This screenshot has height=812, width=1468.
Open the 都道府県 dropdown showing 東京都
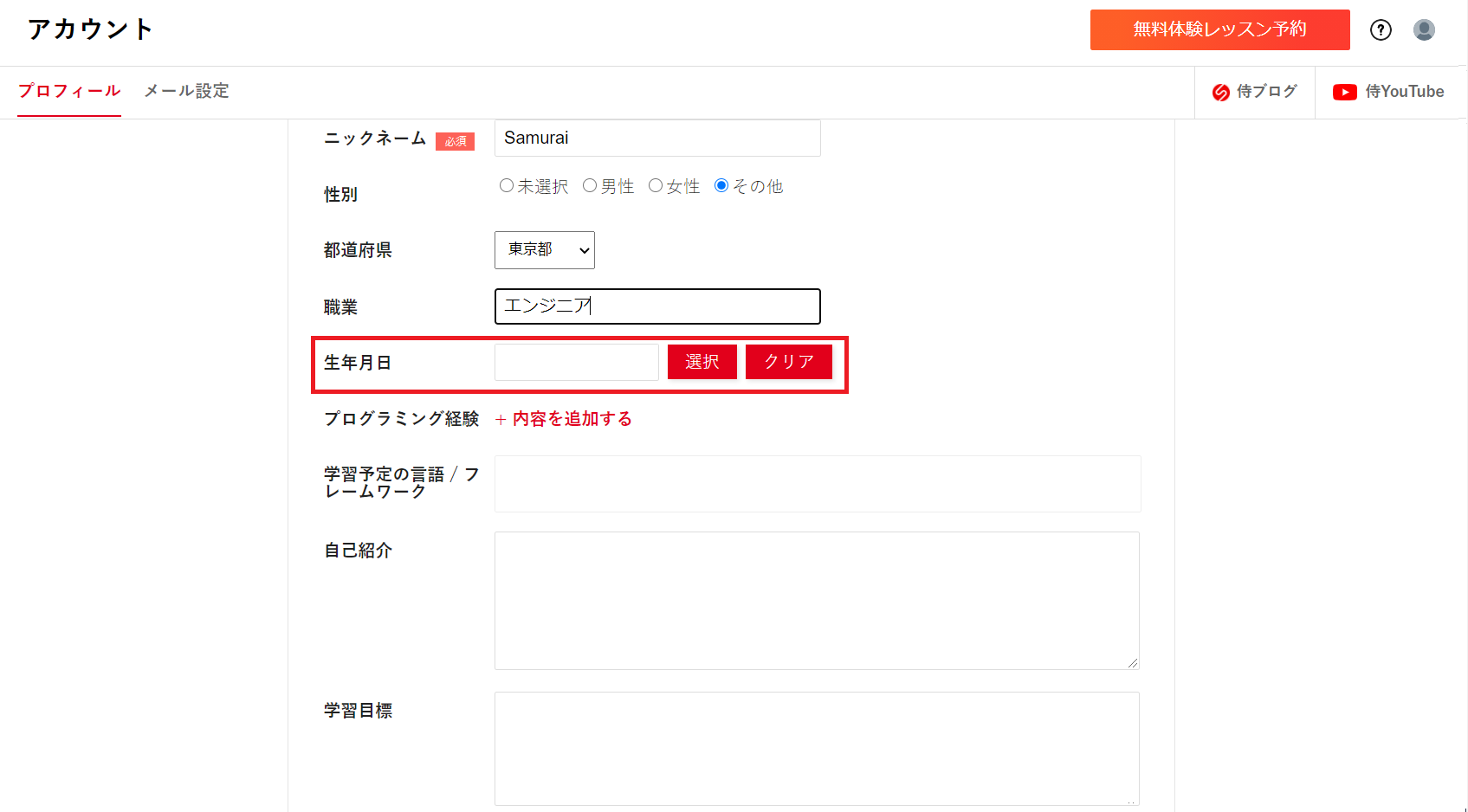(x=544, y=250)
